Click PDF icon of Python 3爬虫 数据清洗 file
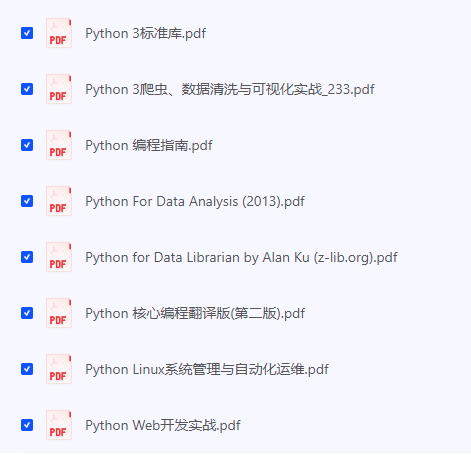Screen dimensions: 471x455 click(59, 89)
